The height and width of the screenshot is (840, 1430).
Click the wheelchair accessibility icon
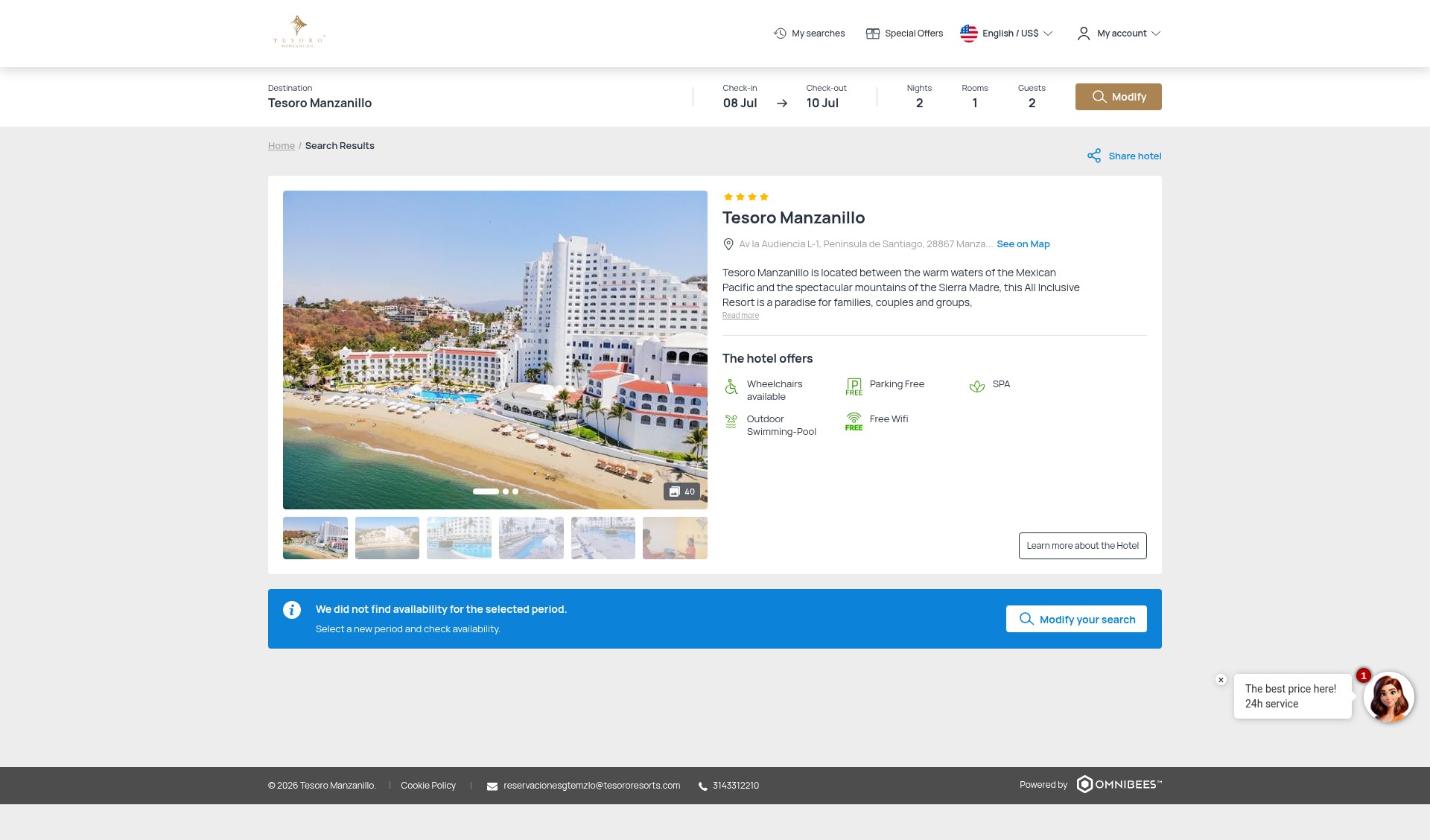(731, 387)
